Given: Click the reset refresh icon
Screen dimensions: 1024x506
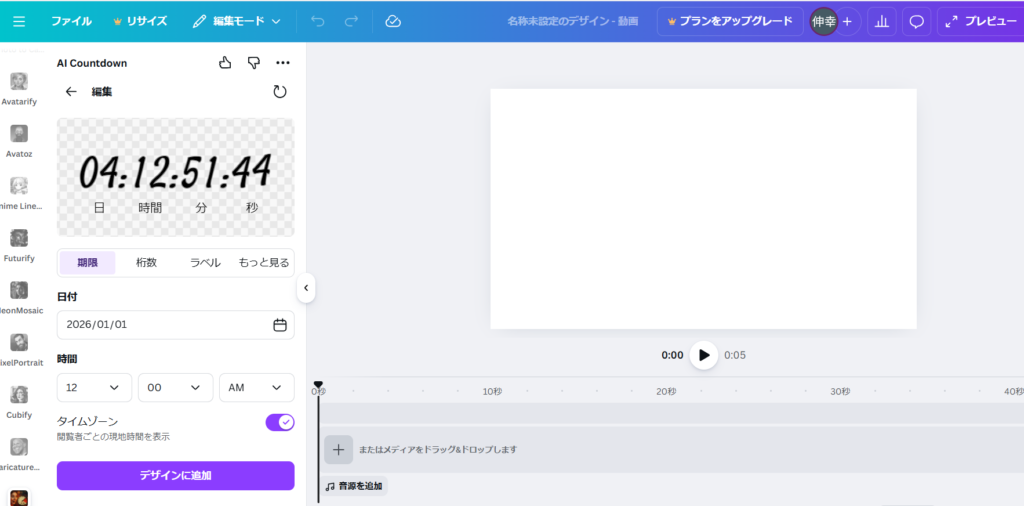Looking at the screenshot, I should click(x=280, y=91).
